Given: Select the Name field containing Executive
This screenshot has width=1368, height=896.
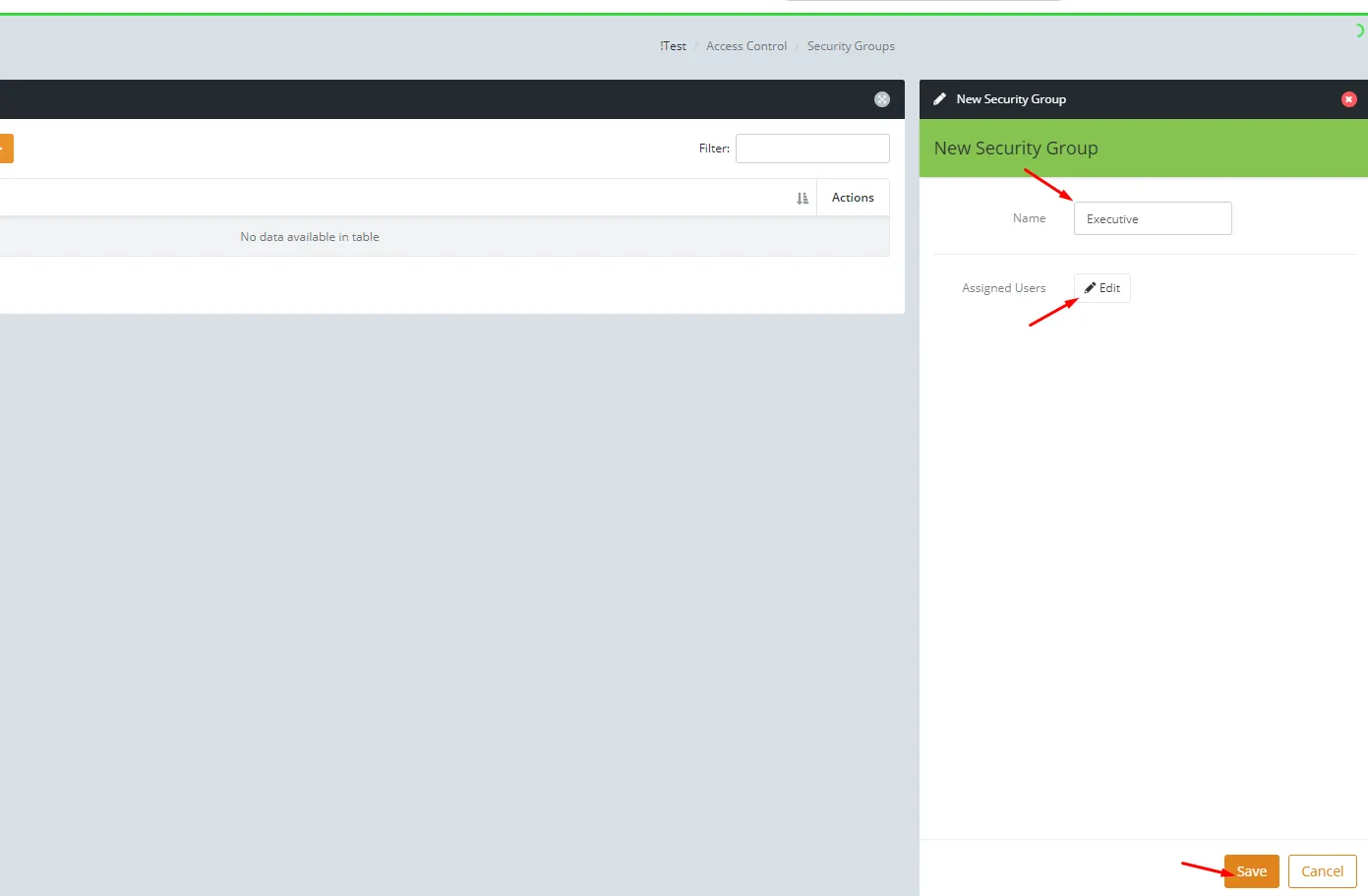Looking at the screenshot, I should 1152,217.
